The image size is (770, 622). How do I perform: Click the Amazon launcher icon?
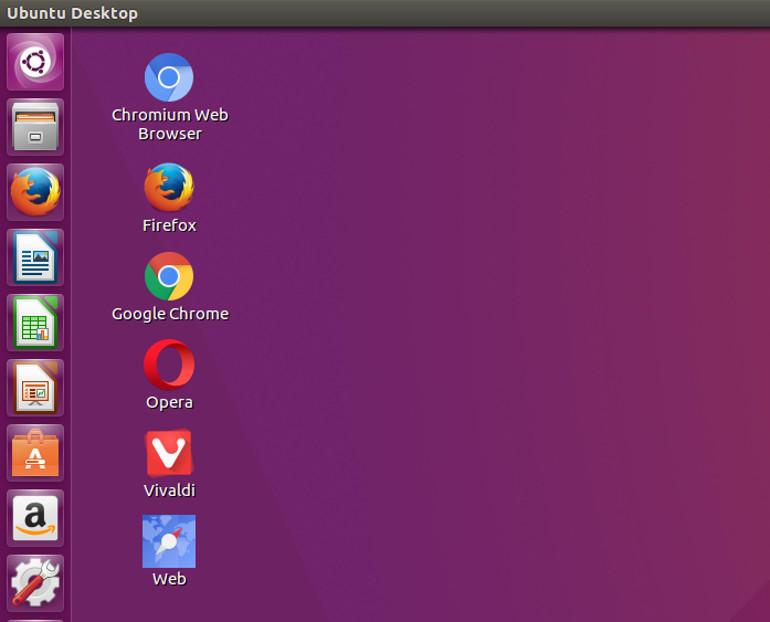click(x=36, y=517)
